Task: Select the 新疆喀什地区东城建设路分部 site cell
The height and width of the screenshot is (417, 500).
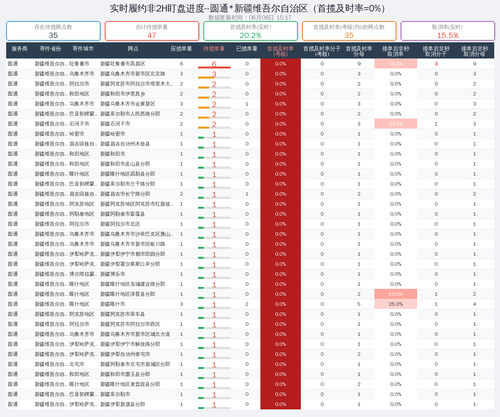Action: 133,284
